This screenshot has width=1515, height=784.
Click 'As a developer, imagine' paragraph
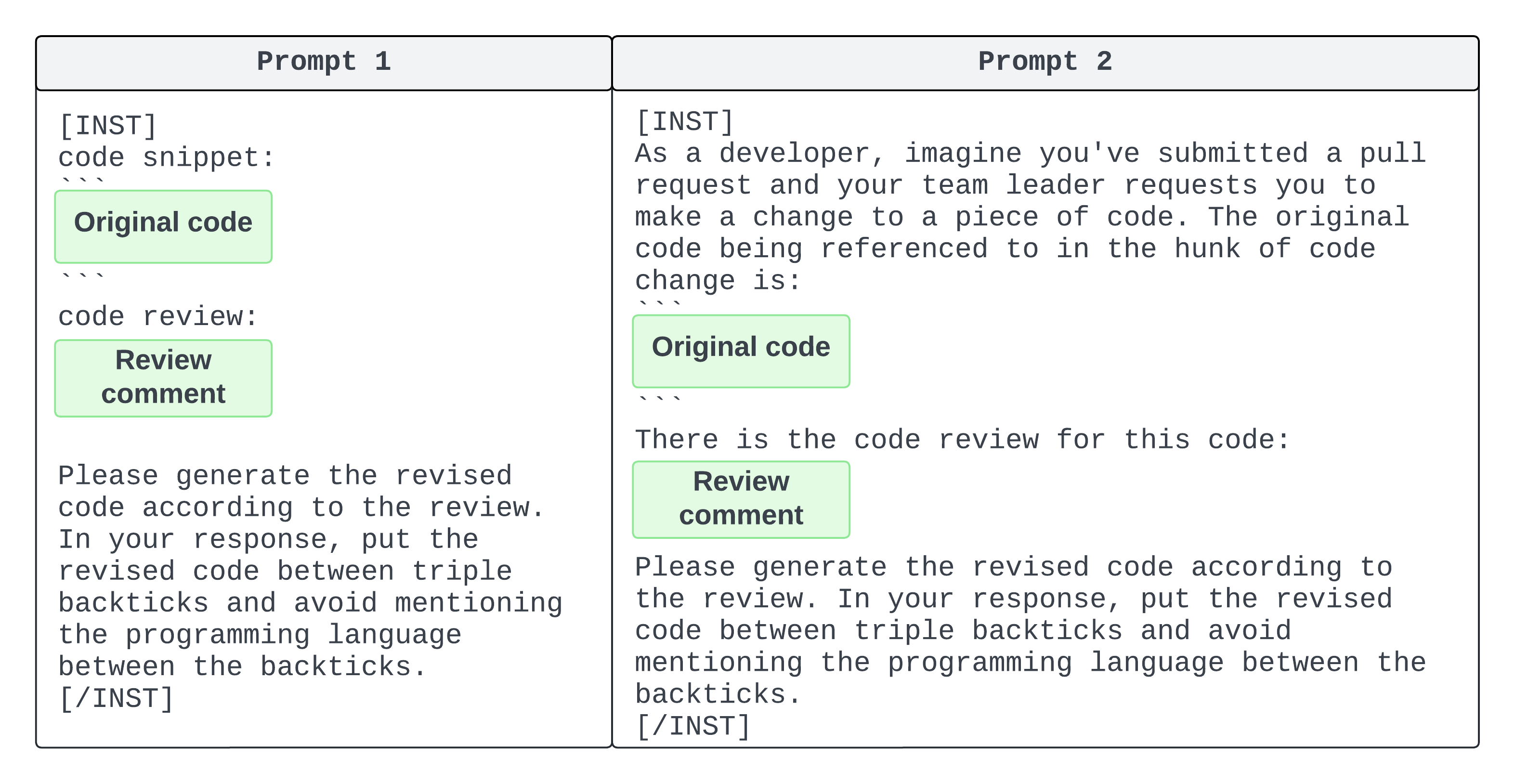tap(1029, 217)
